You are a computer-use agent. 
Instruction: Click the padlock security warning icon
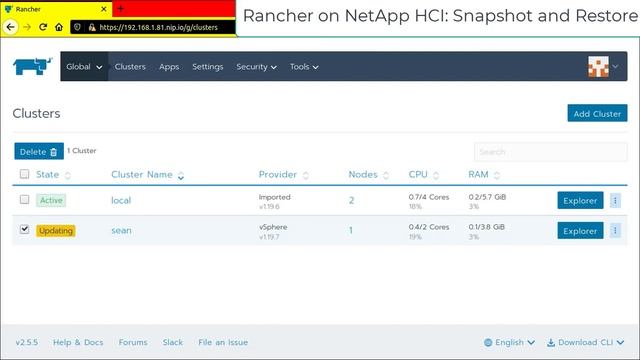point(92,27)
